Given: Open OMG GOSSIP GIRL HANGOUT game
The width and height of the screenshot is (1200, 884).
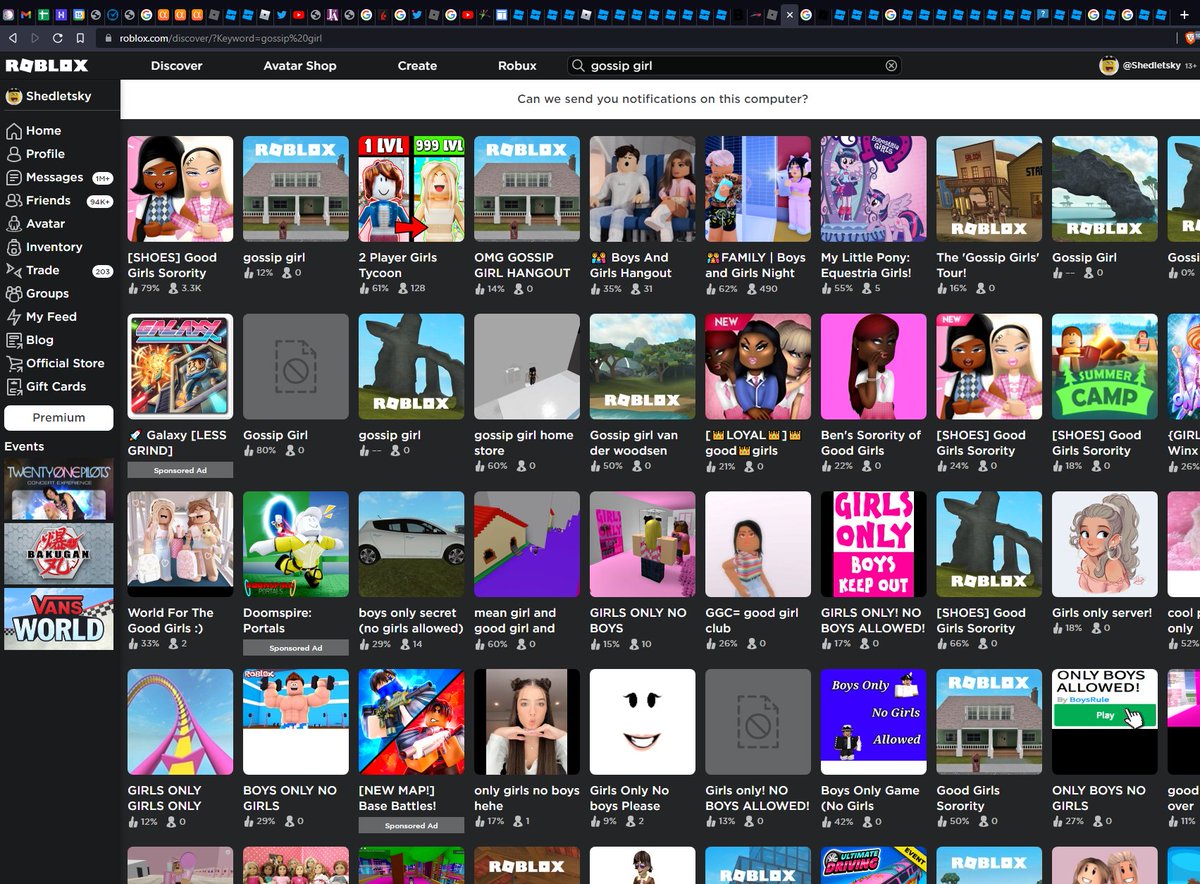Looking at the screenshot, I should click(x=526, y=189).
